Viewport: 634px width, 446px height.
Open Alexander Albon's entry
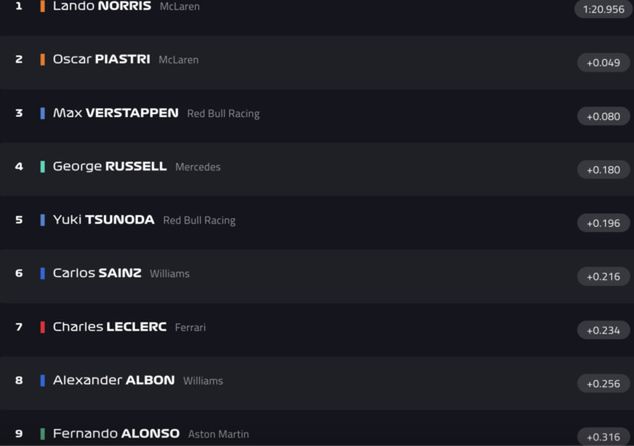pos(113,380)
